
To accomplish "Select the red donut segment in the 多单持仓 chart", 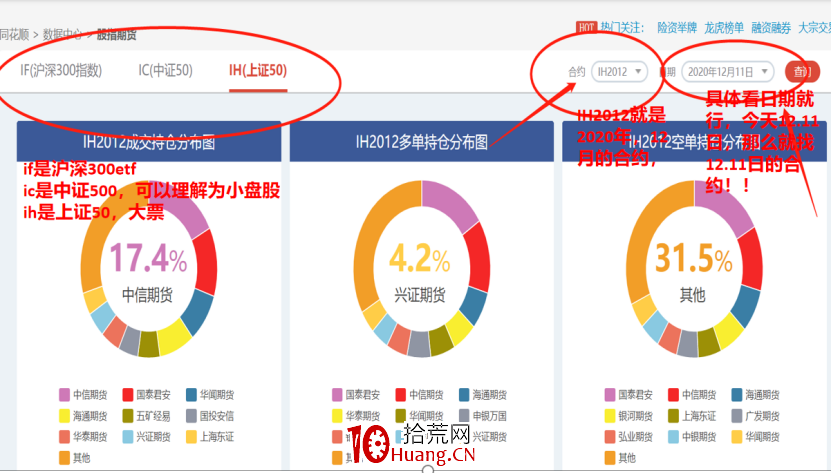I will [477, 258].
